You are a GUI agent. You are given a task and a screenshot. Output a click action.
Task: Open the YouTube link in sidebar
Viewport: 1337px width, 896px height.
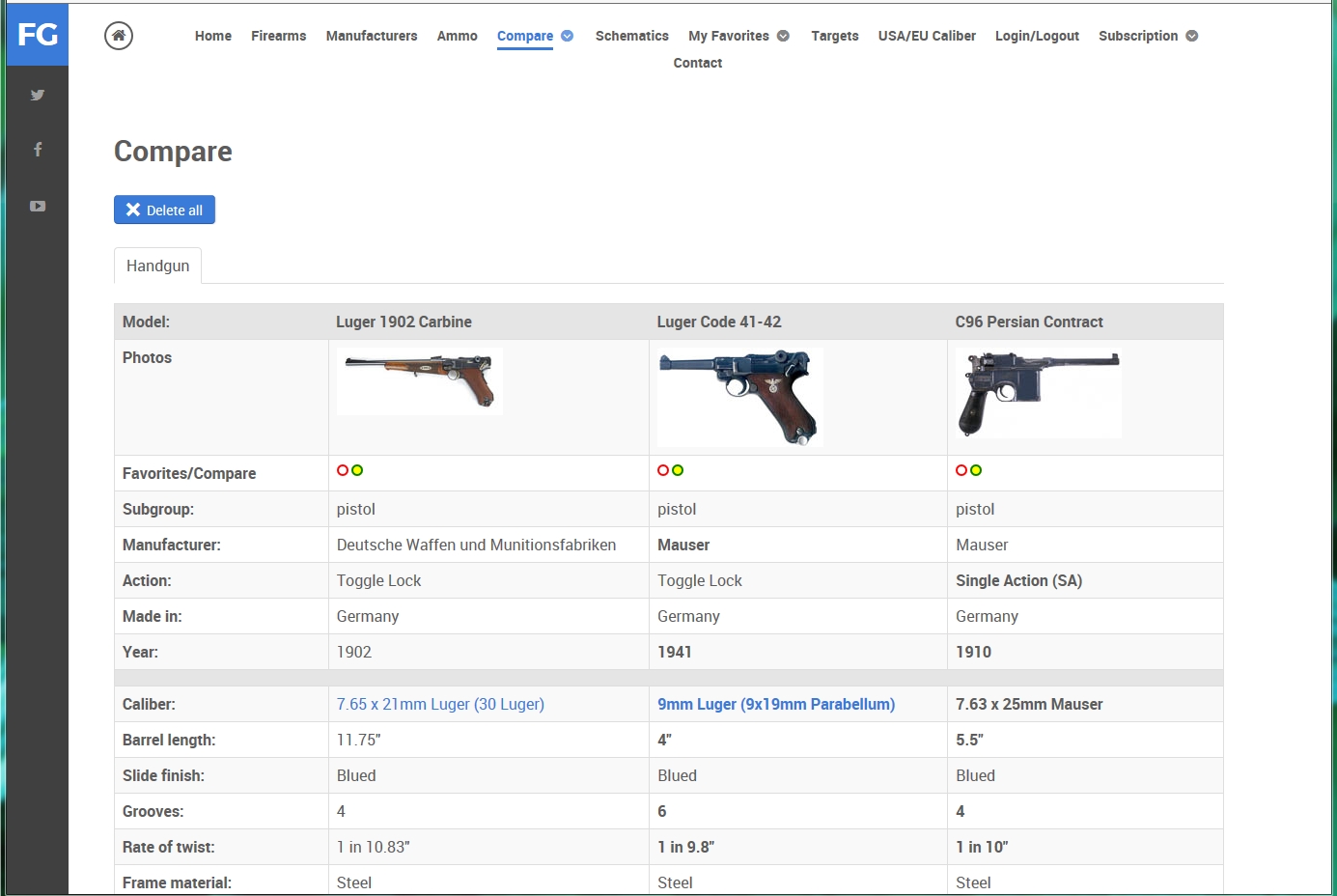(38, 206)
